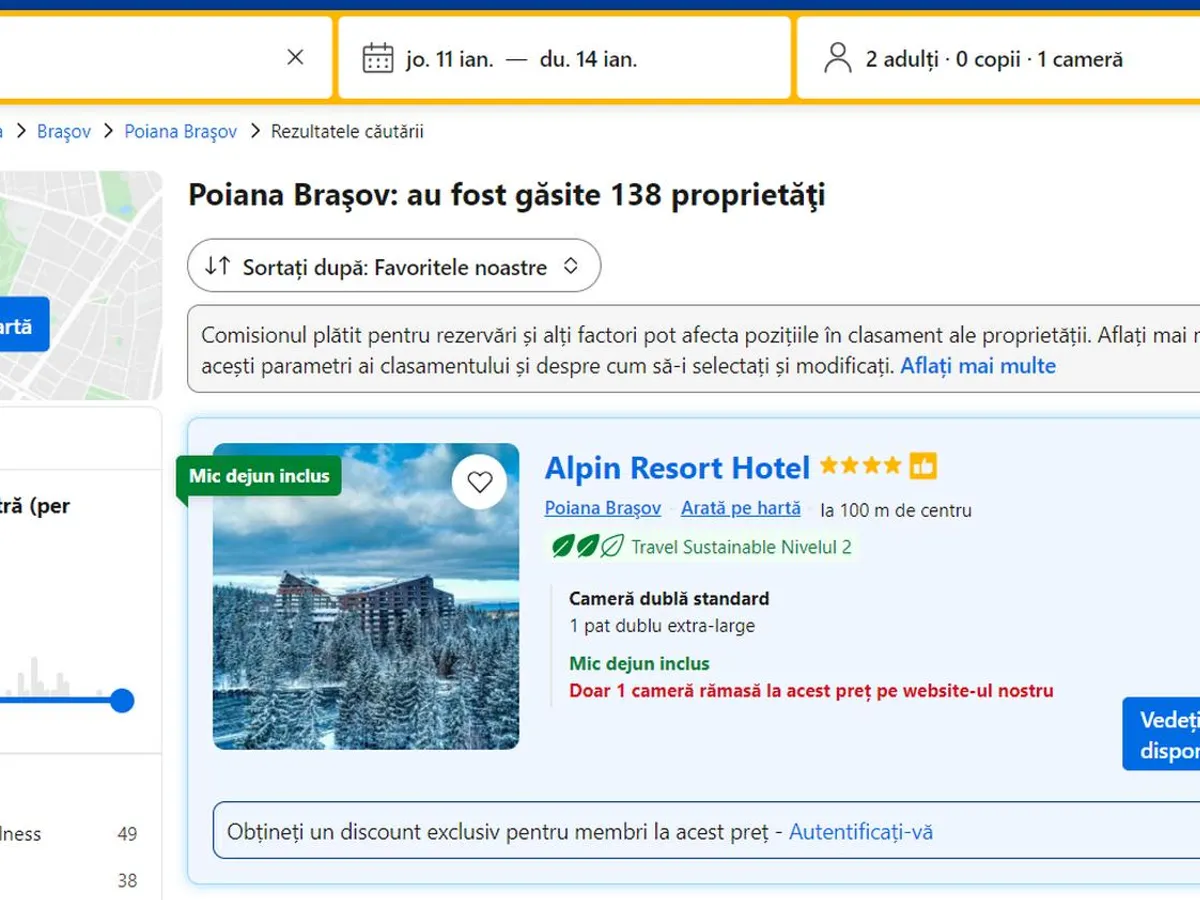The width and height of the screenshot is (1200, 900).
Task: Go to Brașov breadcrumb
Action: point(64,131)
